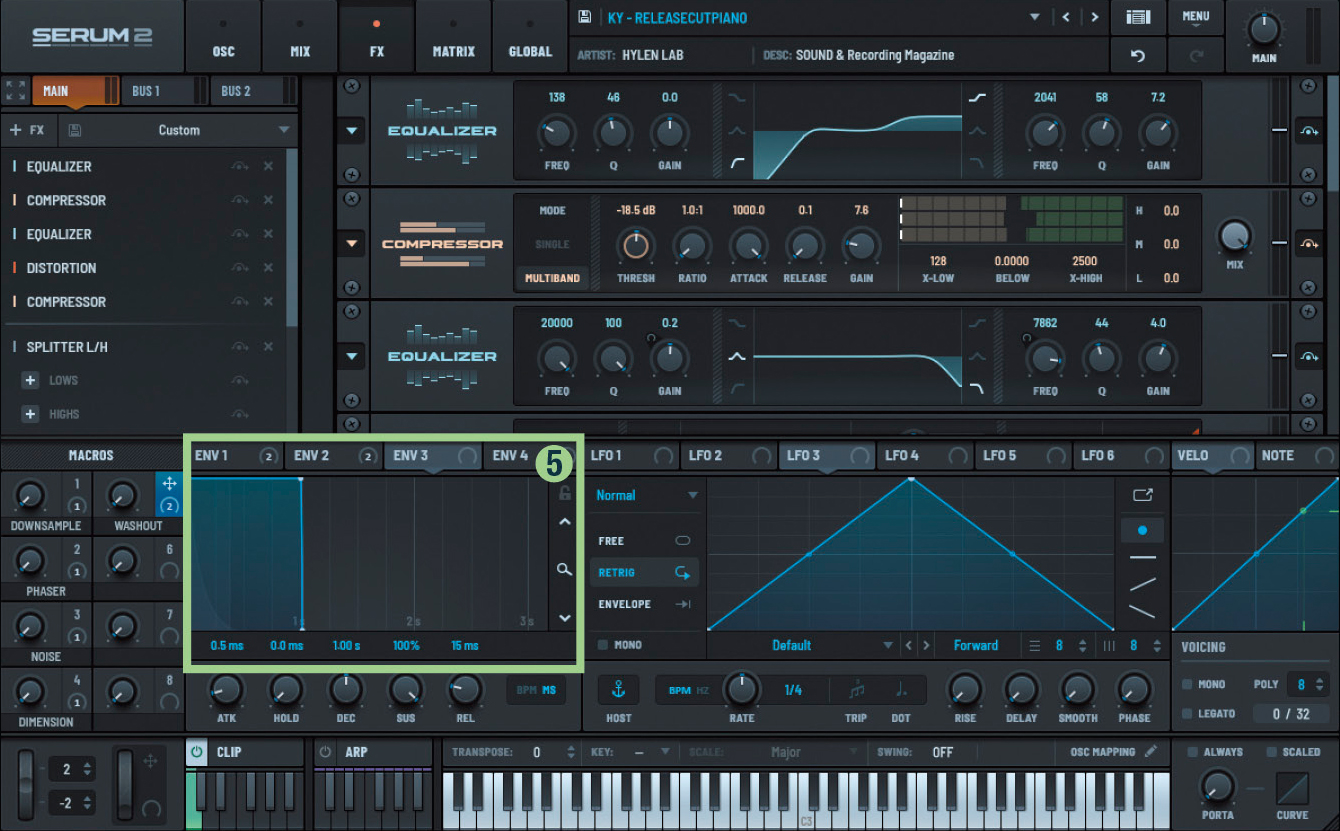The width and height of the screenshot is (1340, 831).
Task: Enable the LFO MONO checkbox
Action: pos(602,645)
